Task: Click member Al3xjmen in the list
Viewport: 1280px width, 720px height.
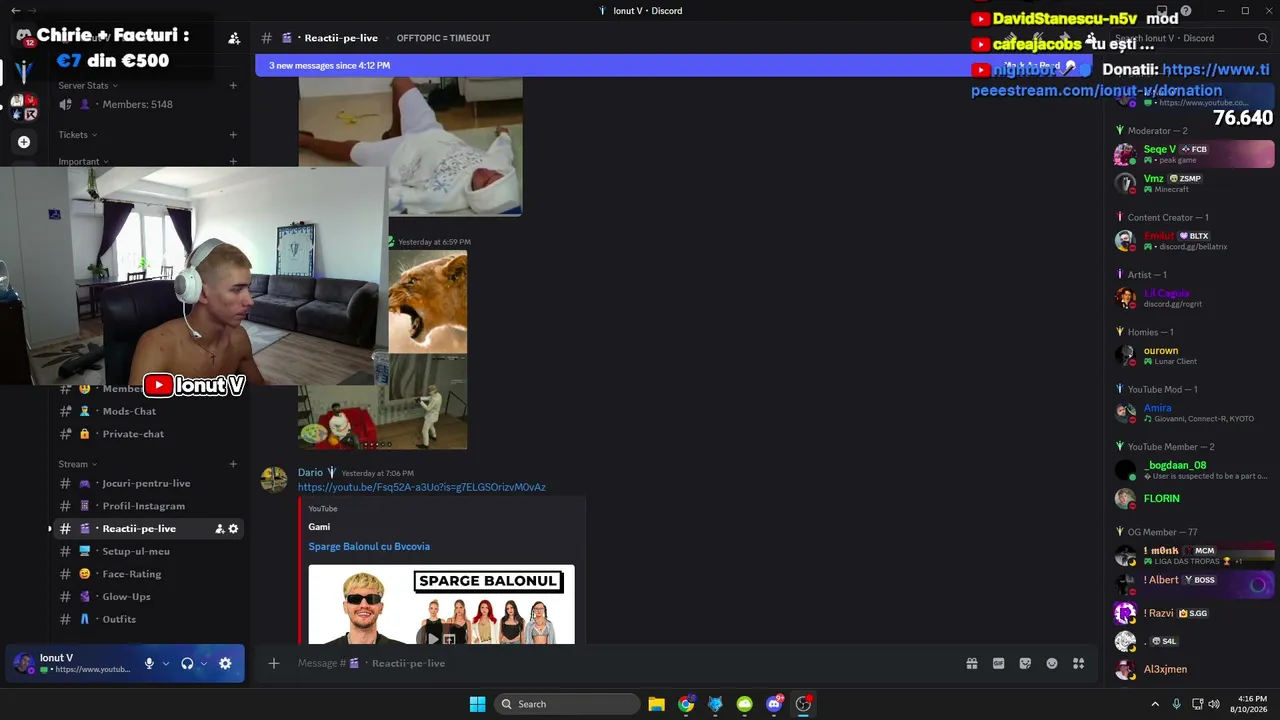Action: 1194,670
